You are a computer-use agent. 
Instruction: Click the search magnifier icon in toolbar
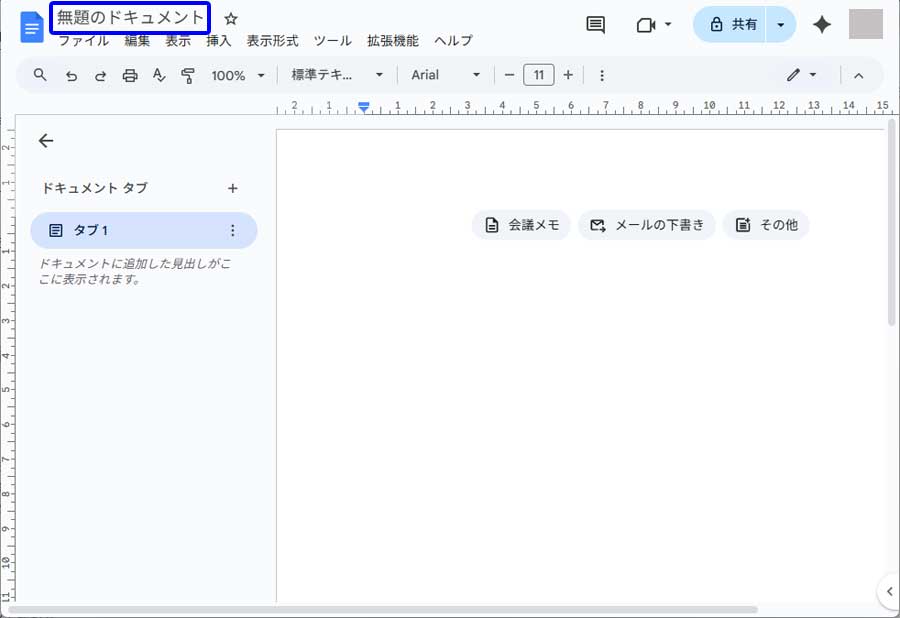pos(40,75)
